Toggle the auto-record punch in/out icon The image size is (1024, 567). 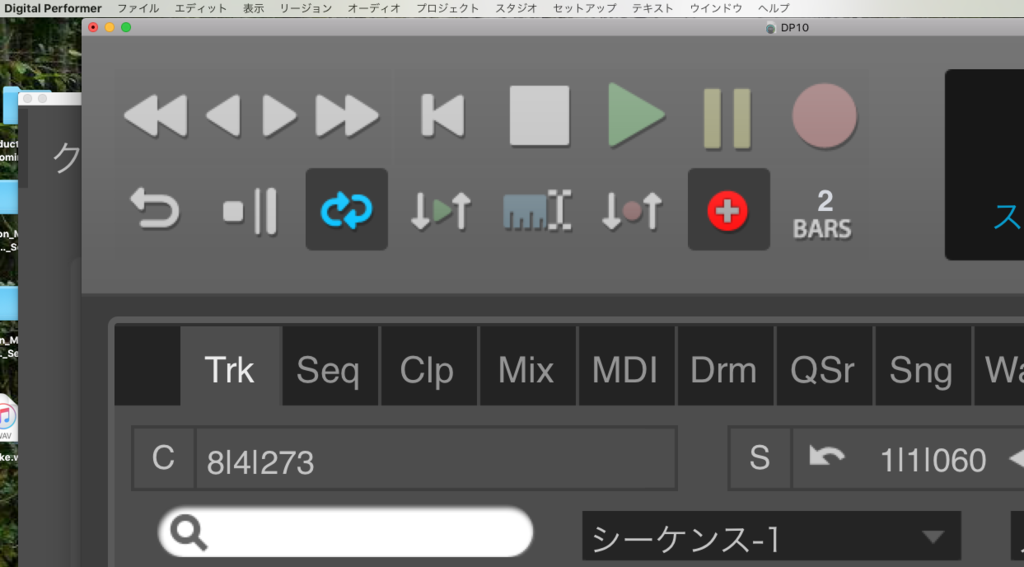[632, 210]
